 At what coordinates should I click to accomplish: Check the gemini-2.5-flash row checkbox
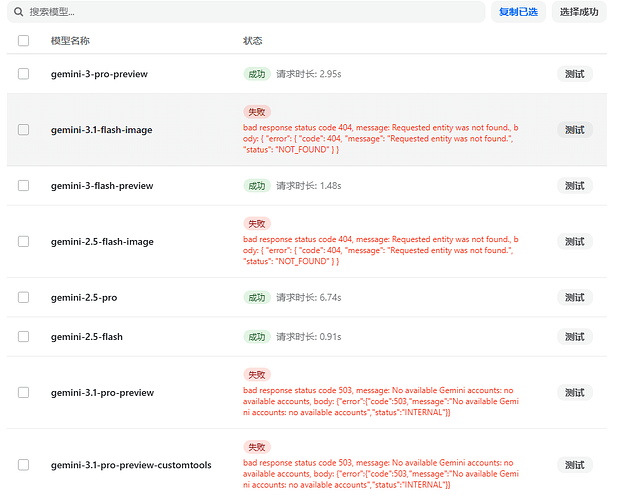[x=23, y=336]
